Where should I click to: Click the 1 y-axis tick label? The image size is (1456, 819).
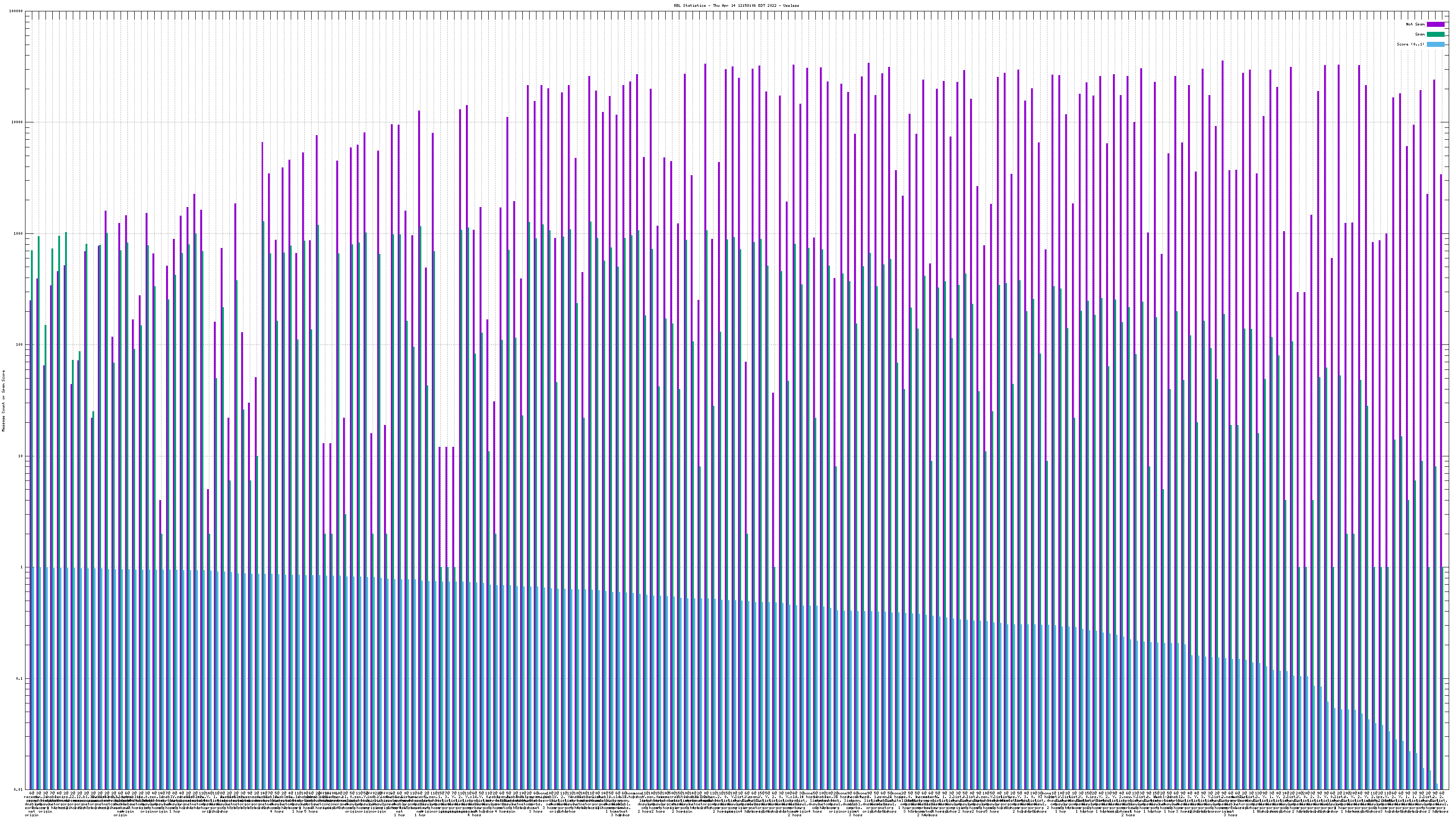[x=22, y=567]
